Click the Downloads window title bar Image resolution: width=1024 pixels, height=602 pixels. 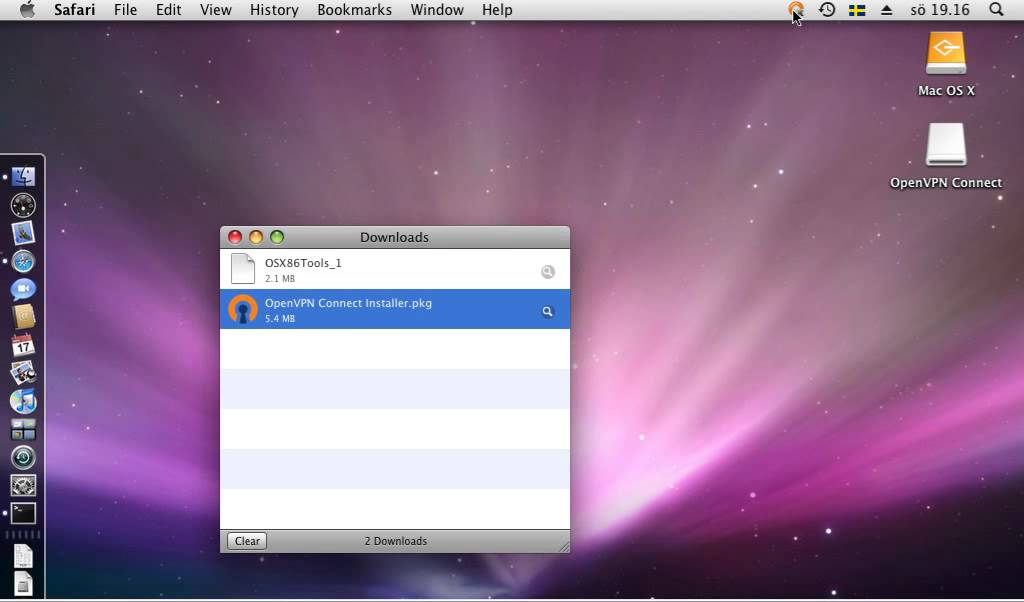(x=394, y=237)
